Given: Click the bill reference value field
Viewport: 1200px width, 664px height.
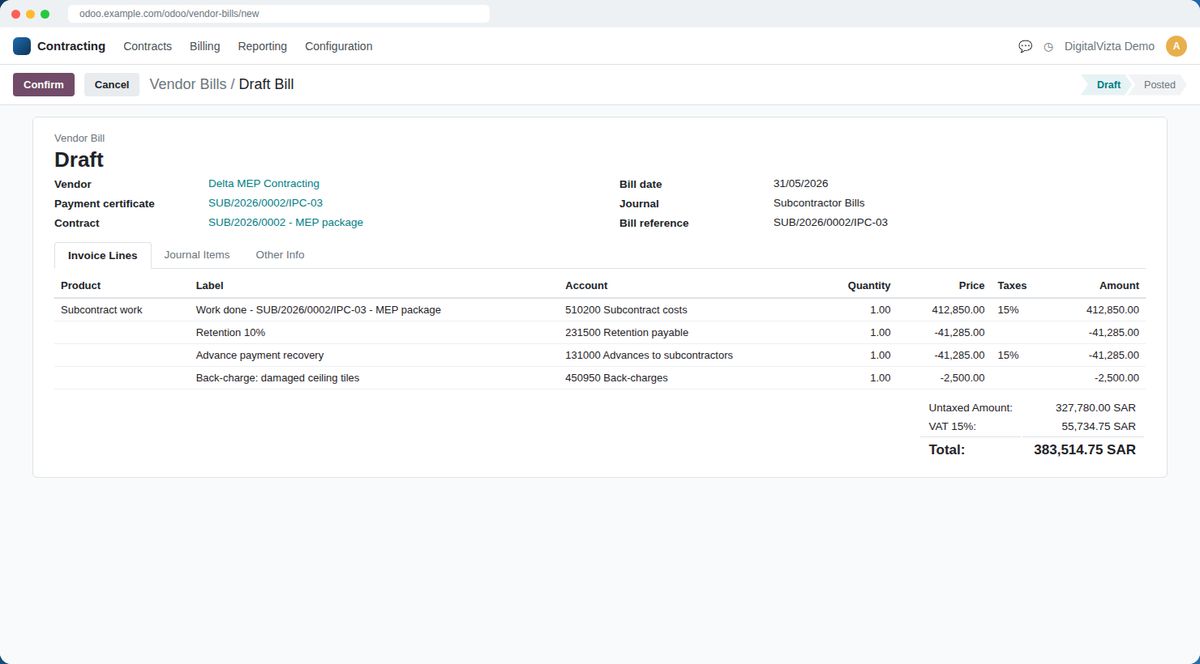Looking at the screenshot, I should [x=831, y=223].
